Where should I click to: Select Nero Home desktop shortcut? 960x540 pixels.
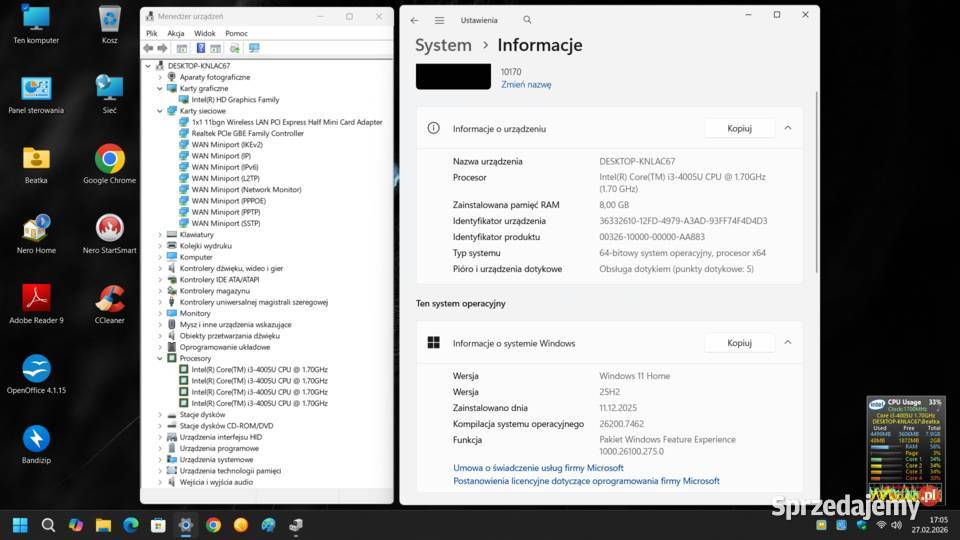[x=36, y=234]
